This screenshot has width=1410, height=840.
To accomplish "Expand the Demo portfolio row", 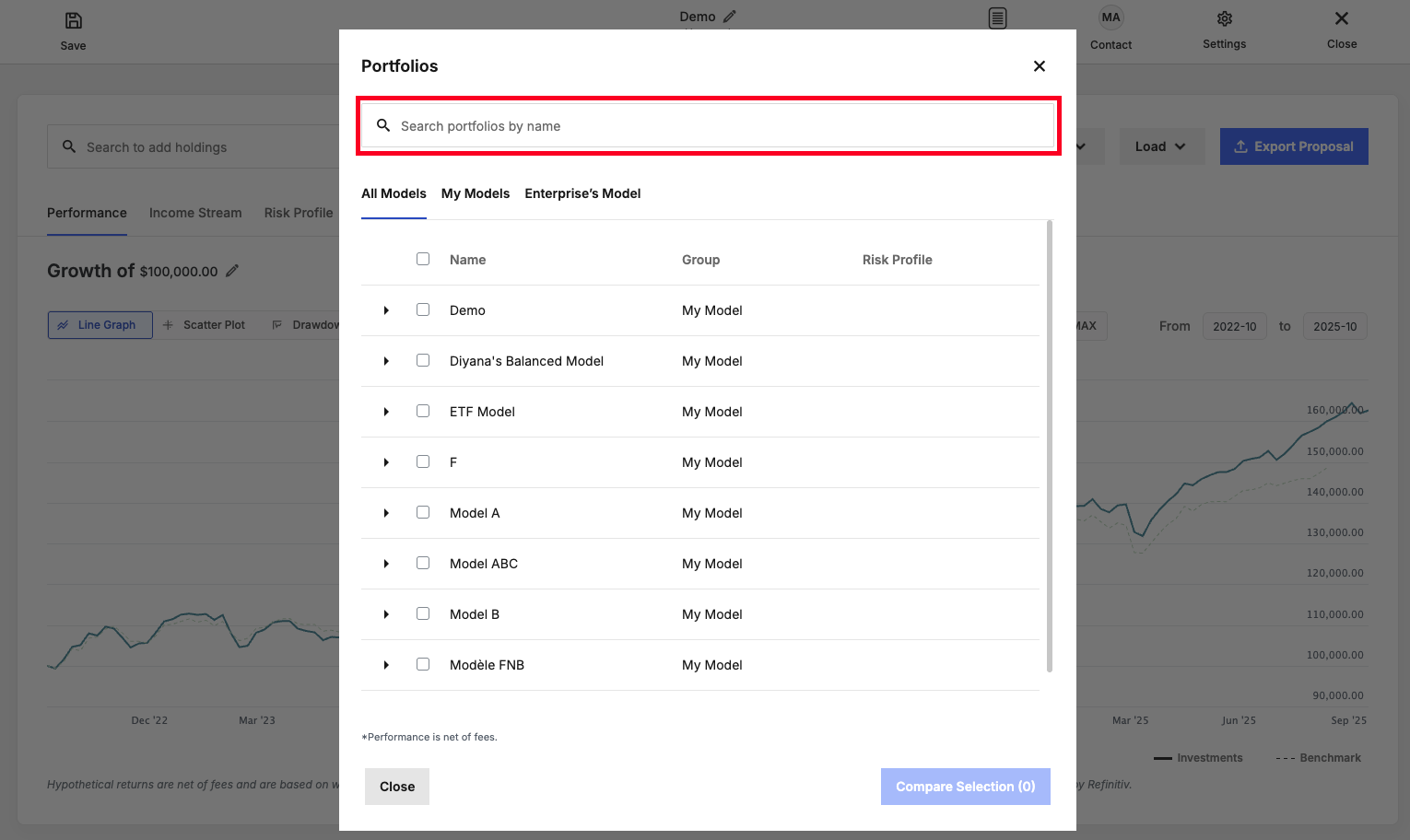I will pyautogui.click(x=386, y=310).
